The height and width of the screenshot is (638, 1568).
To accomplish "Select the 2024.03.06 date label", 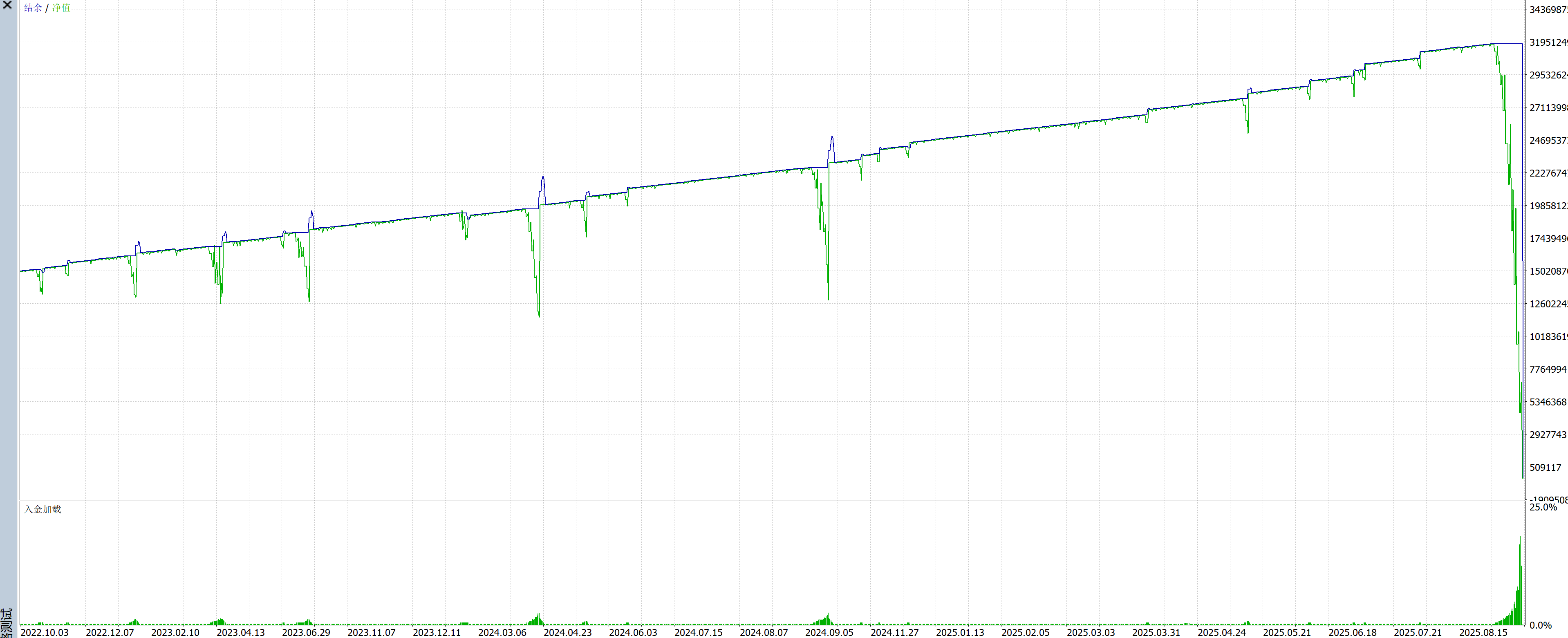I will tap(502, 632).
